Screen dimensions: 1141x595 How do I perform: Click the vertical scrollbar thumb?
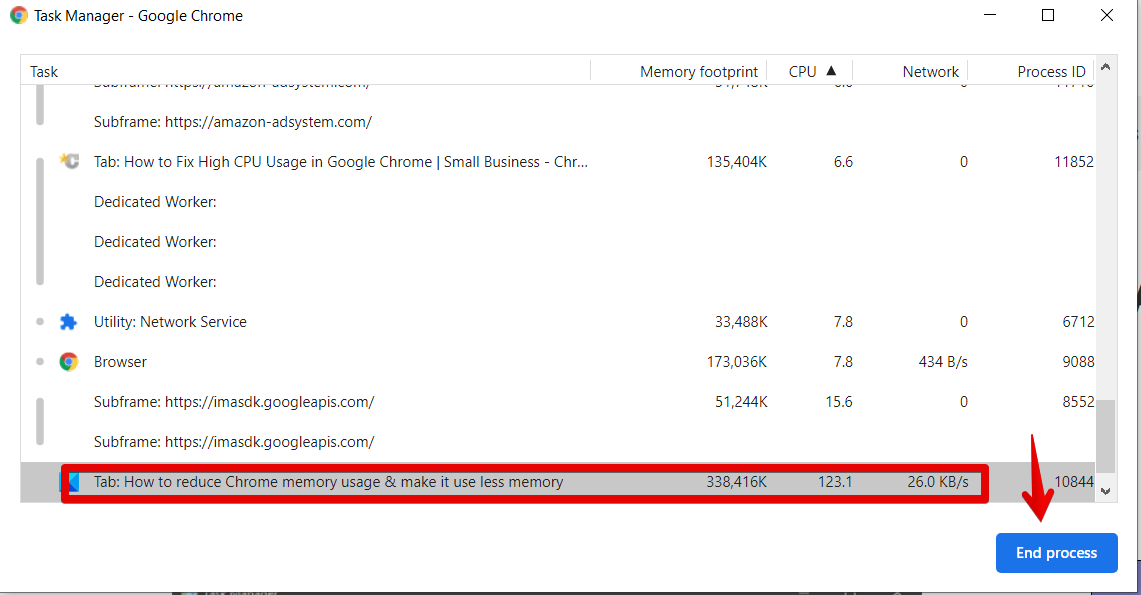click(x=1105, y=436)
